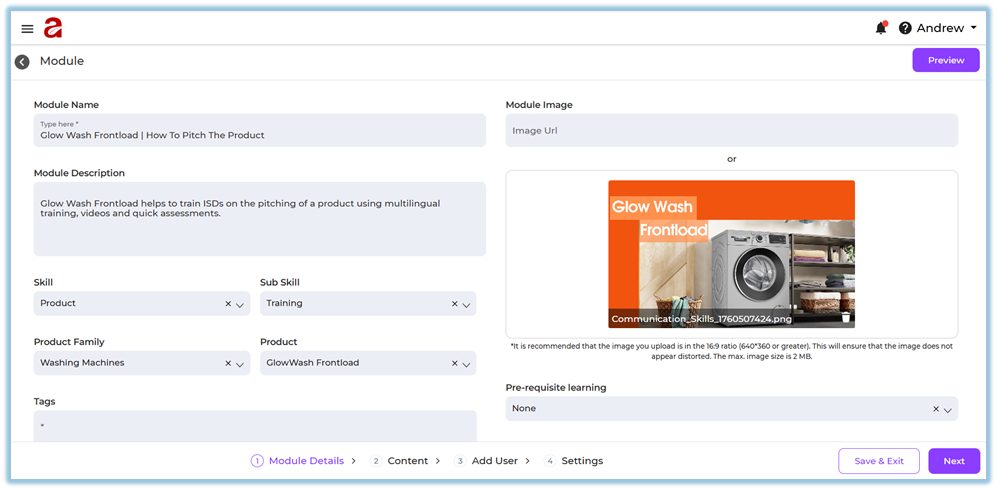Viewport: 997px width, 490px height.
Task: Delete the uploaded image with trash icon
Action: 846,318
